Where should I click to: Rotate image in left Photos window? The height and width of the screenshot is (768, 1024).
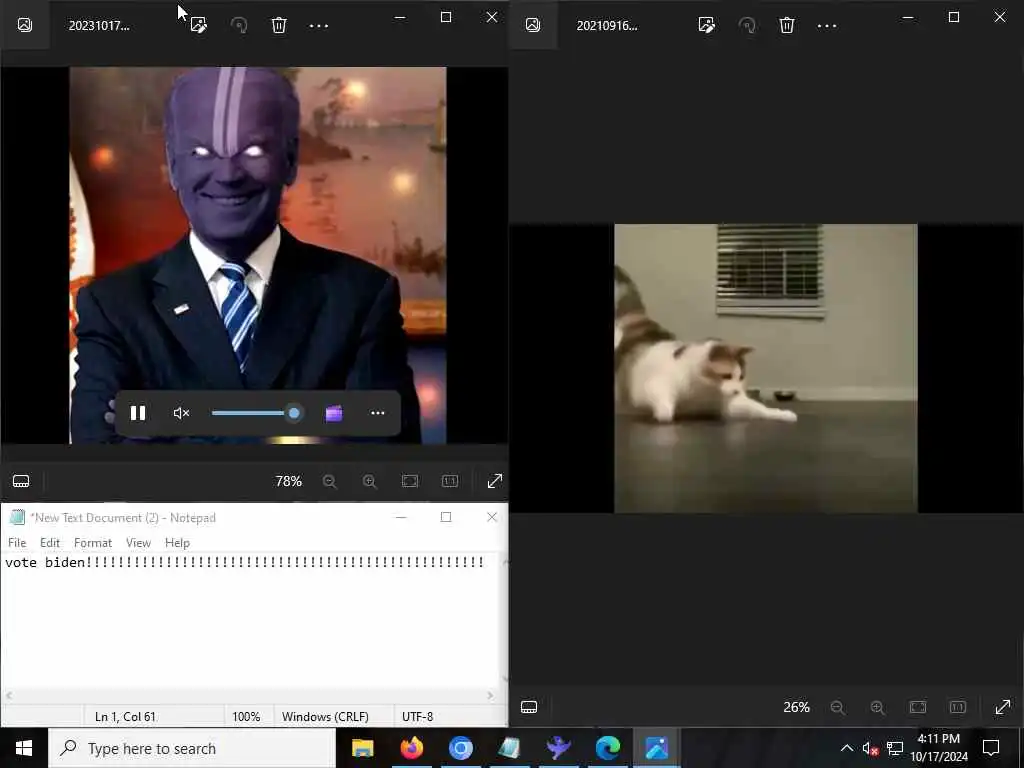(239, 25)
